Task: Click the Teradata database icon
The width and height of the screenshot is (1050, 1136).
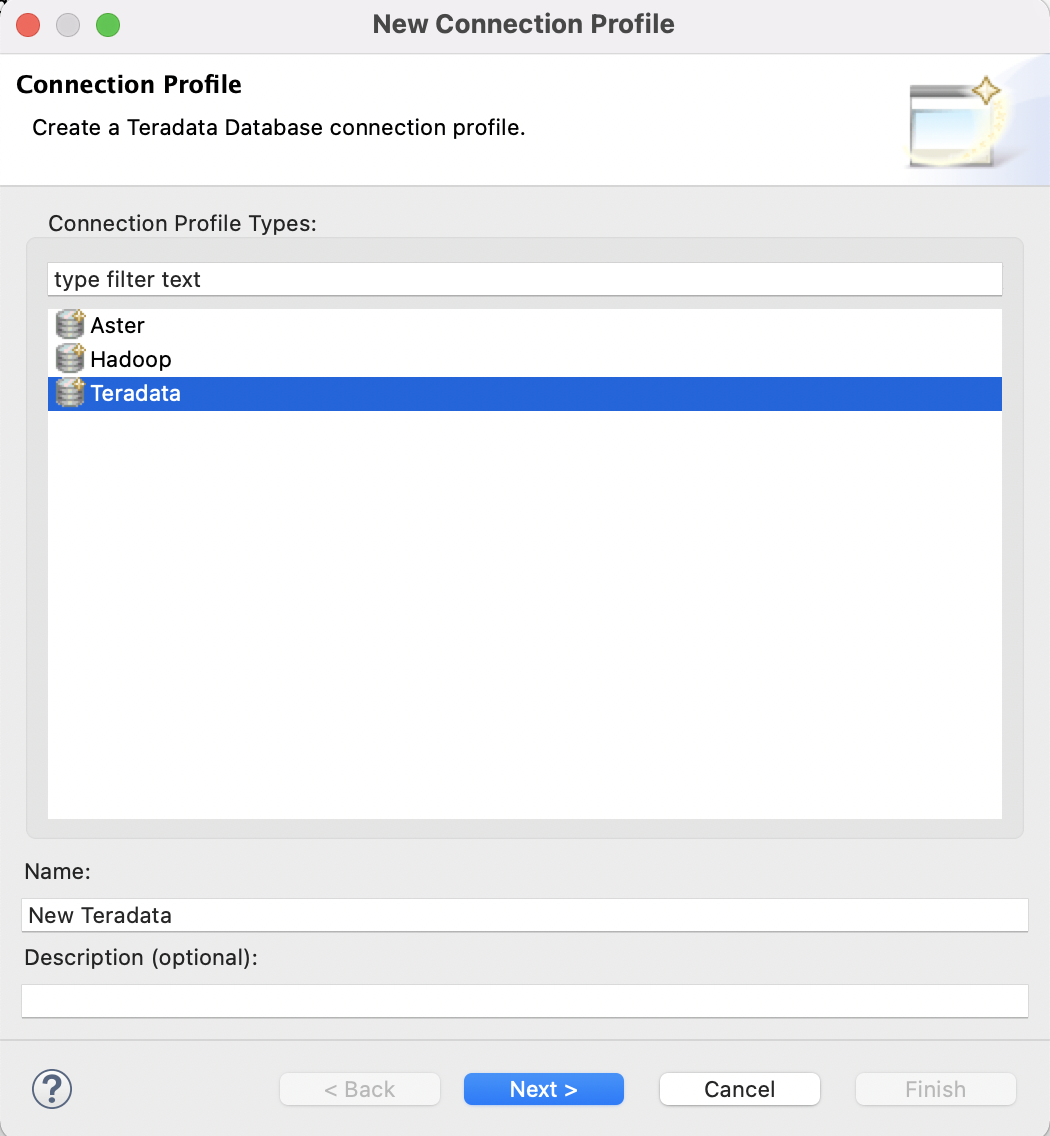Action: [69, 393]
